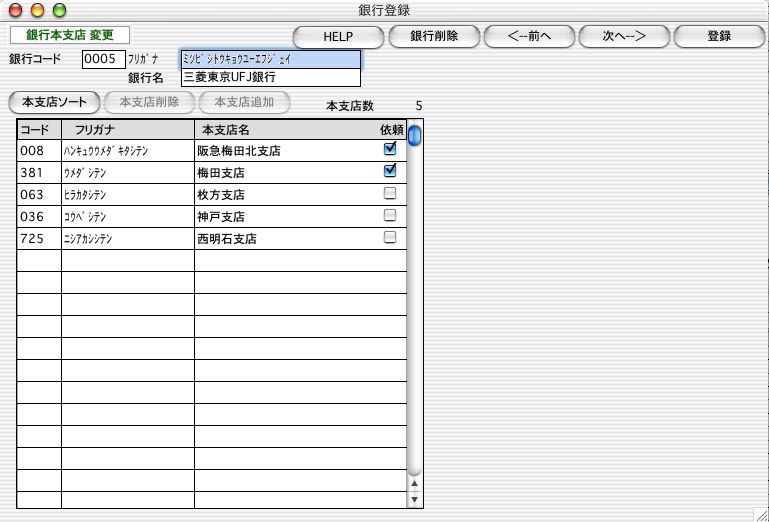The height and width of the screenshot is (522, 769).
Task: Click the table scrollbar thumb
Action: (x=414, y=135)
